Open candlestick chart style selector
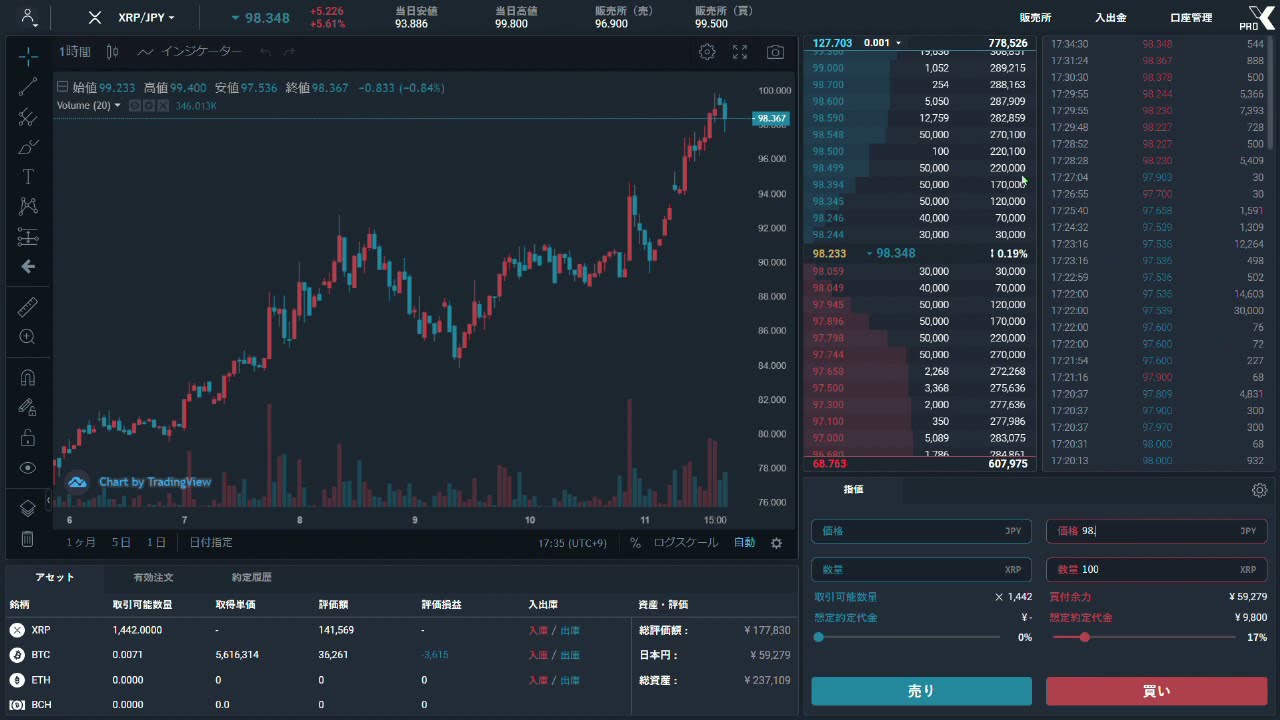1280x720 pixels. pyautogui.click(x=112, y=52)
